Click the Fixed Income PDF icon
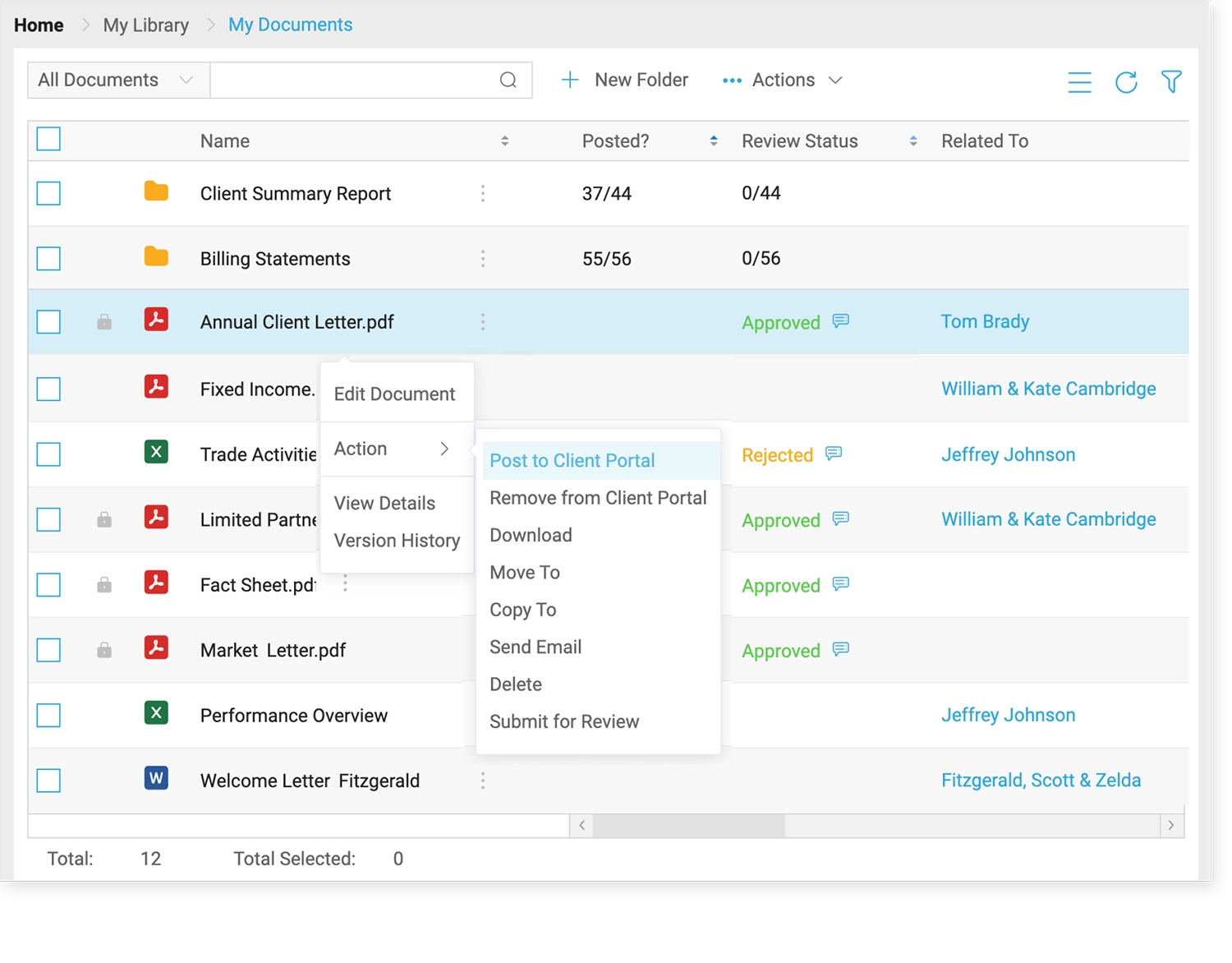The width and height of the screenshot is (1232, 963). (x=156, y=386)
